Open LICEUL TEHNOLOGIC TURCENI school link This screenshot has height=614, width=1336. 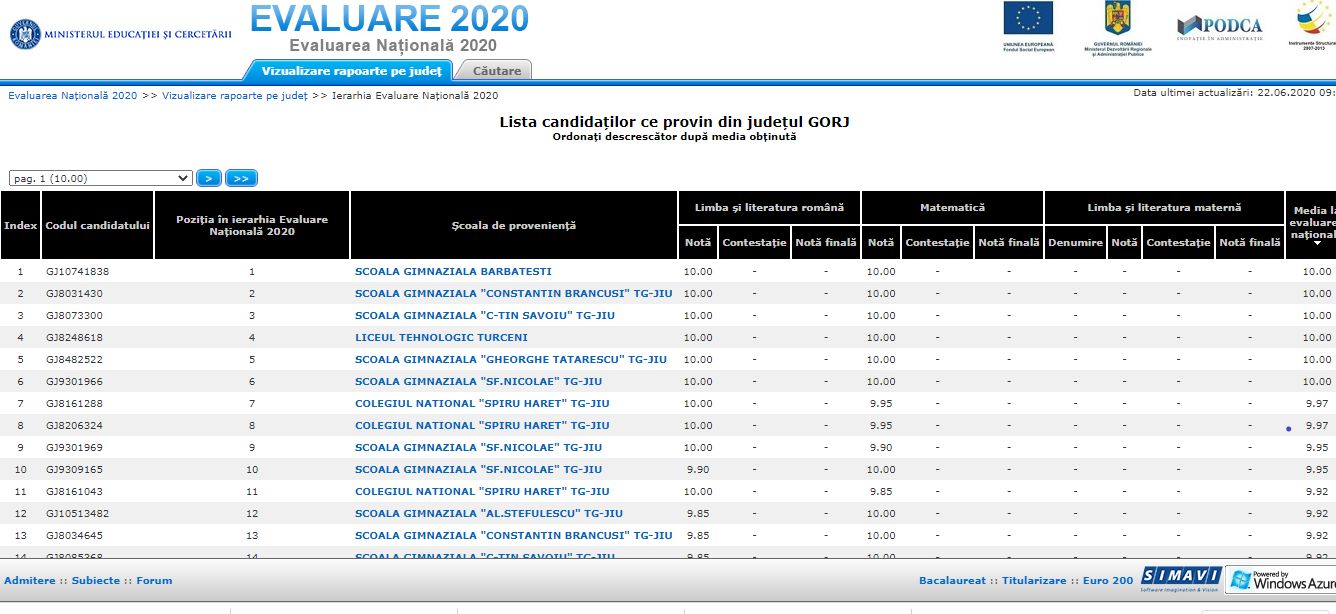441,337
